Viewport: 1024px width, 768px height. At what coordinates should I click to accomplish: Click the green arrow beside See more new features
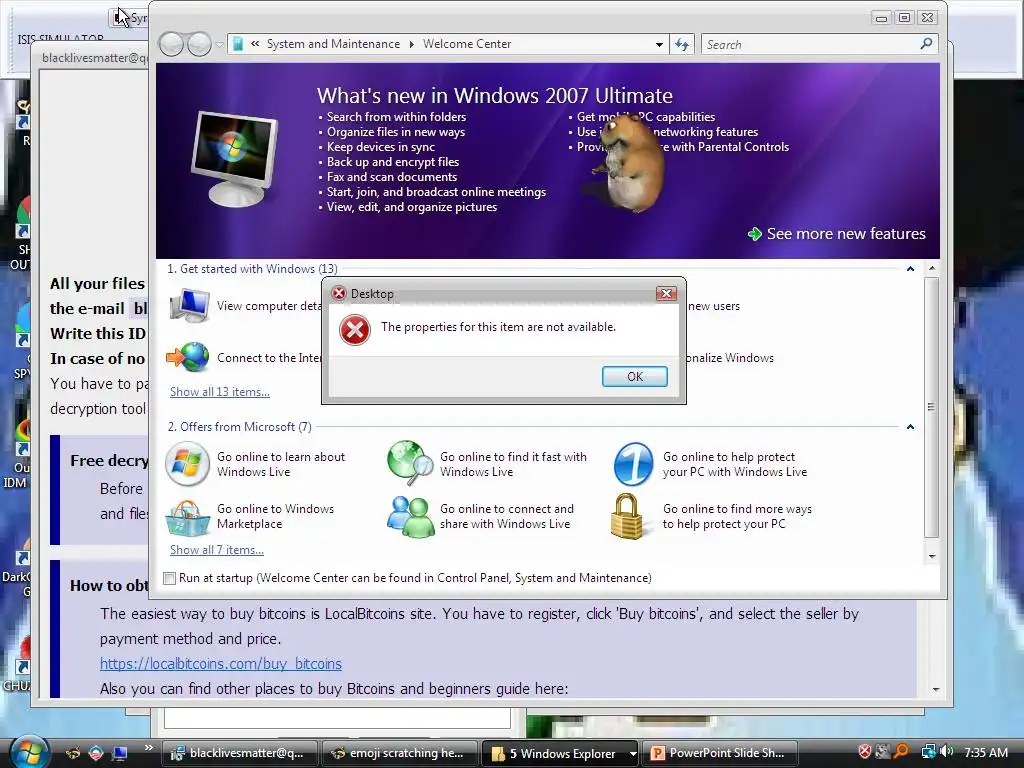click(754, 234)
